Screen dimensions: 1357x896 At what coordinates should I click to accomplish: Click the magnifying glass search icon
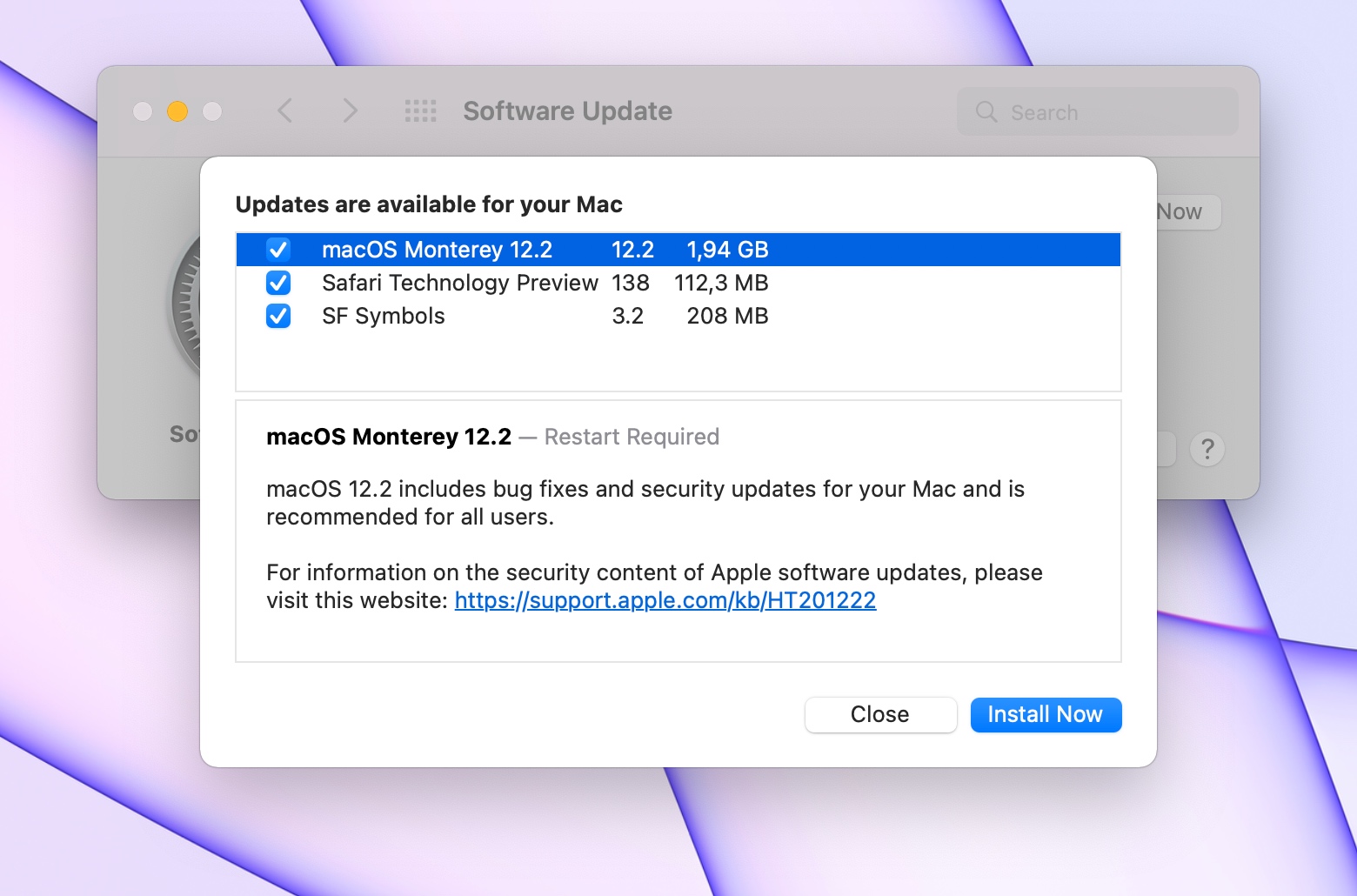pyautogui.click(x=986, y=111)
